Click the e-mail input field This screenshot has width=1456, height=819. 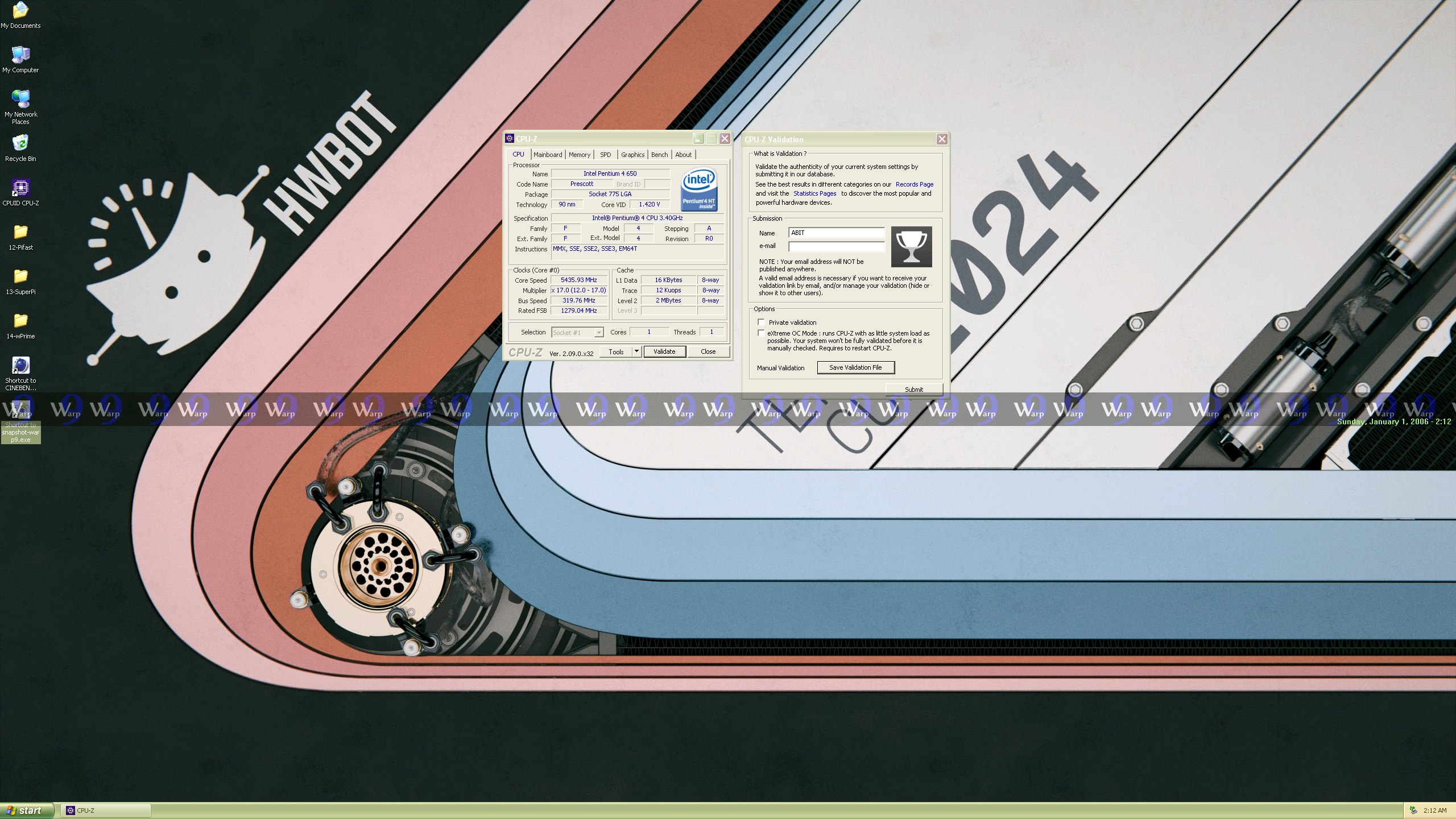(x=837, y=246)
